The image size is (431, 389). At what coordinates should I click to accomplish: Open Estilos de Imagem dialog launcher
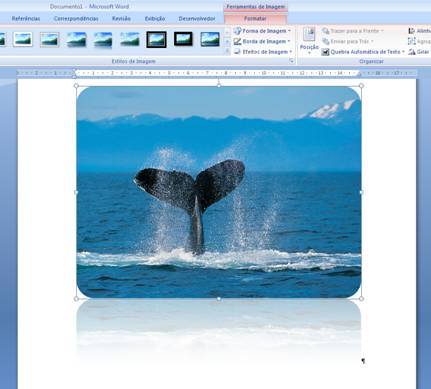(292, 61)
